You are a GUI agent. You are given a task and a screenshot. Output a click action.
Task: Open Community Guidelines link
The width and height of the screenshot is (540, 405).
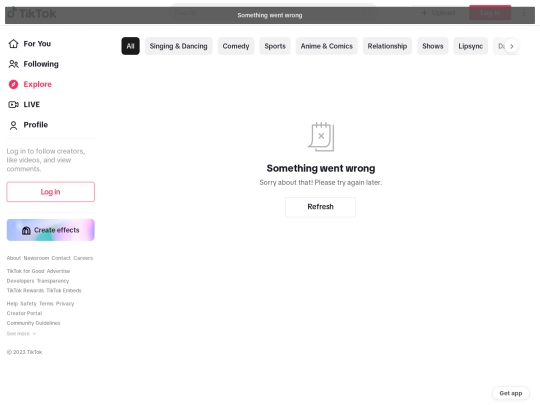point(33,323)
